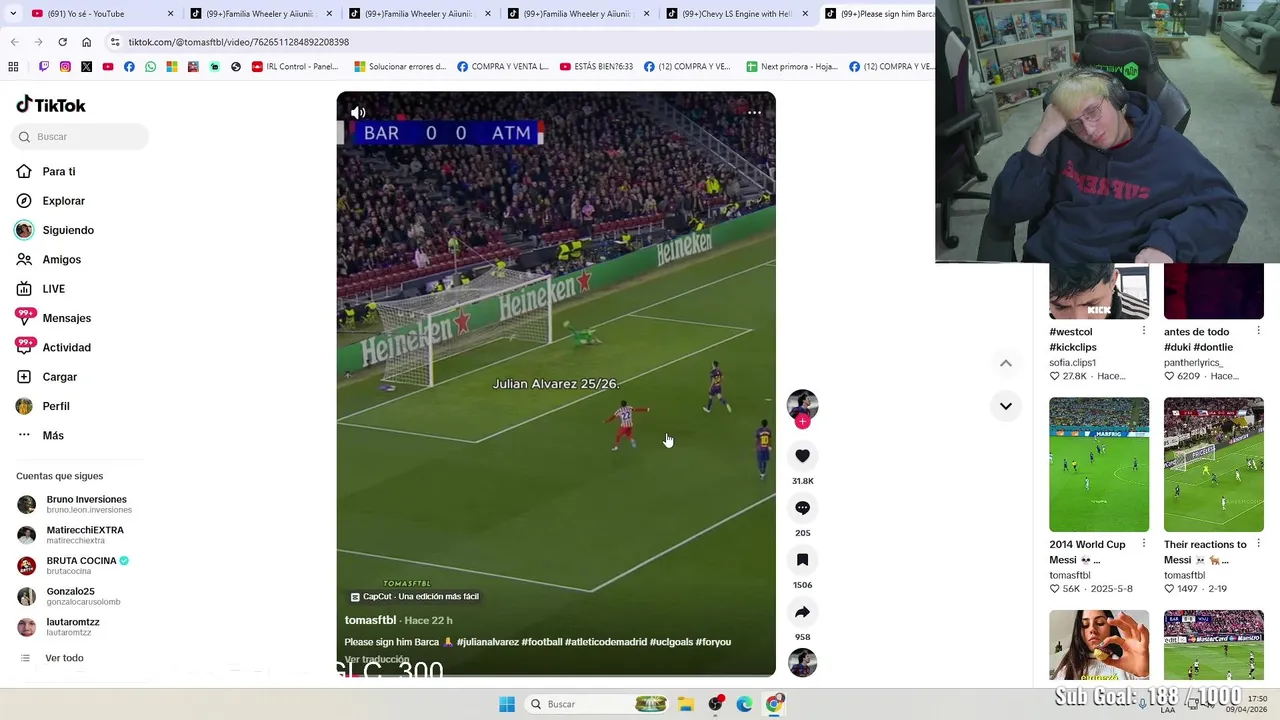1280x720 pixels.
Task: Expand Ver todo followed accounts
Action: 64,658
